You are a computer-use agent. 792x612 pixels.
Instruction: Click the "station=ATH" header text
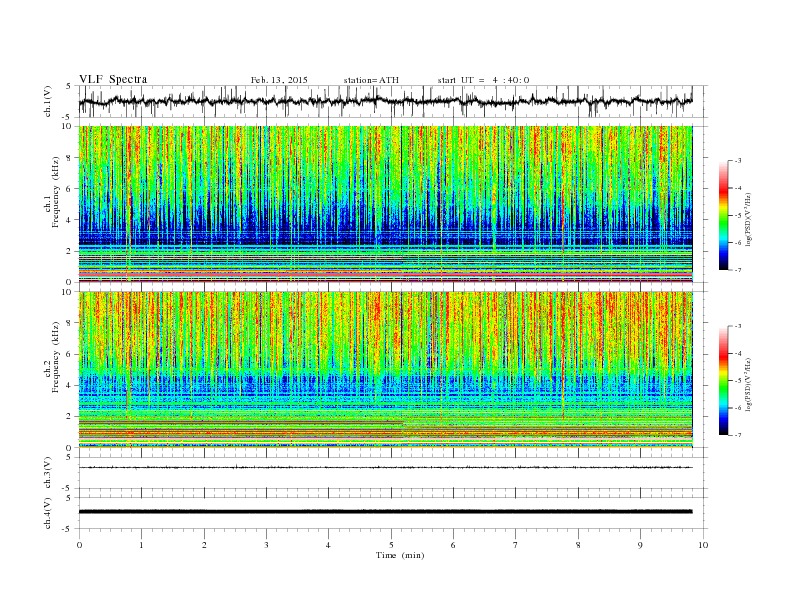pos(371,80)
